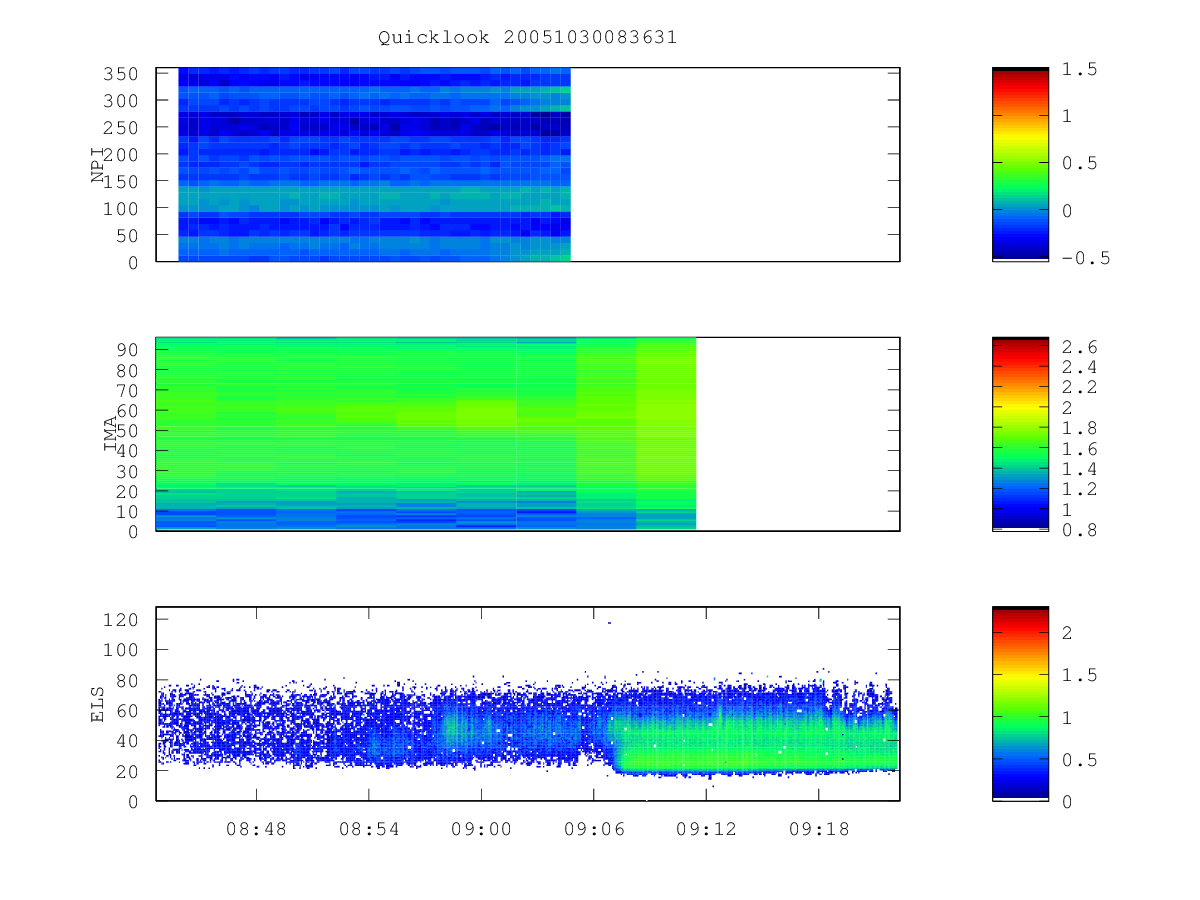Select the NPI axis label
This screenshot has height=900, width=1200.
[98, 165]
